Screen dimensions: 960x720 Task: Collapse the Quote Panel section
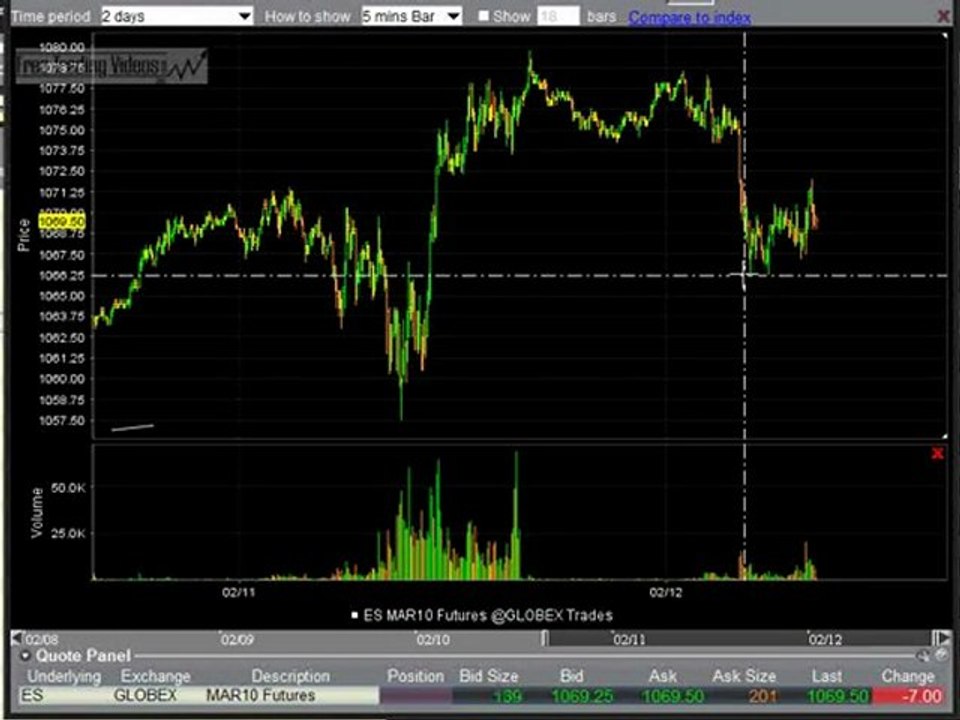tap(26, 656)
